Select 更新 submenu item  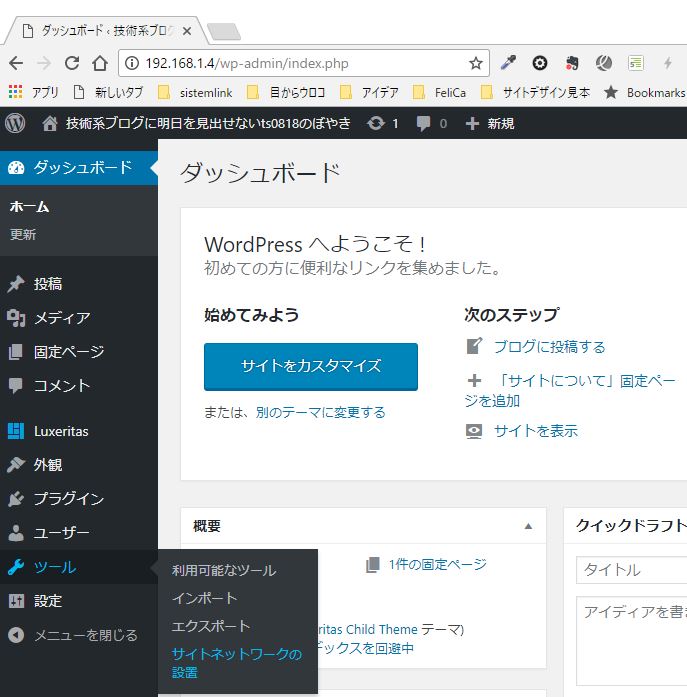(x=23, y=234)
